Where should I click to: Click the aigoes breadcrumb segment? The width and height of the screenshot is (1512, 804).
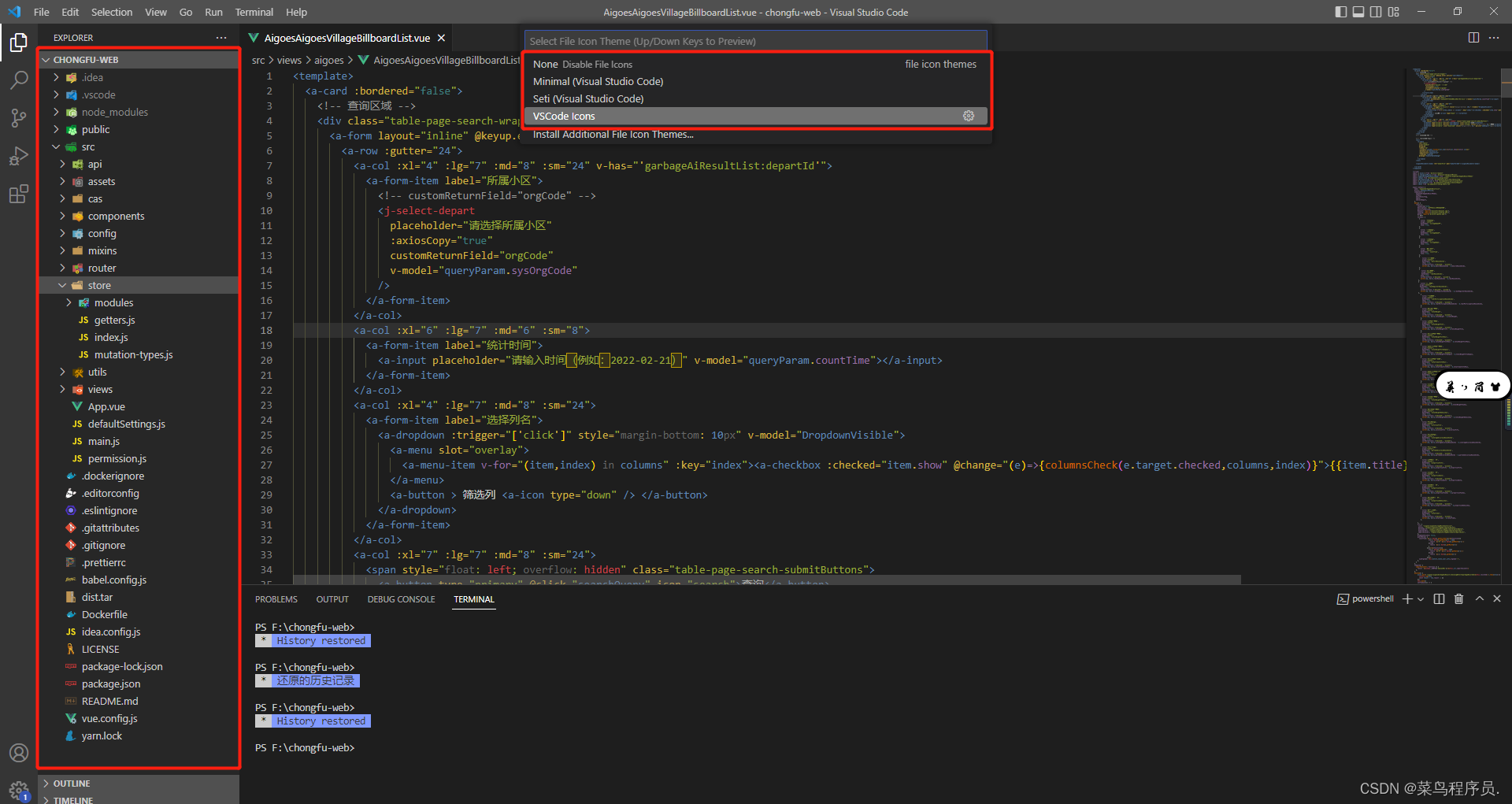(329, 60)
